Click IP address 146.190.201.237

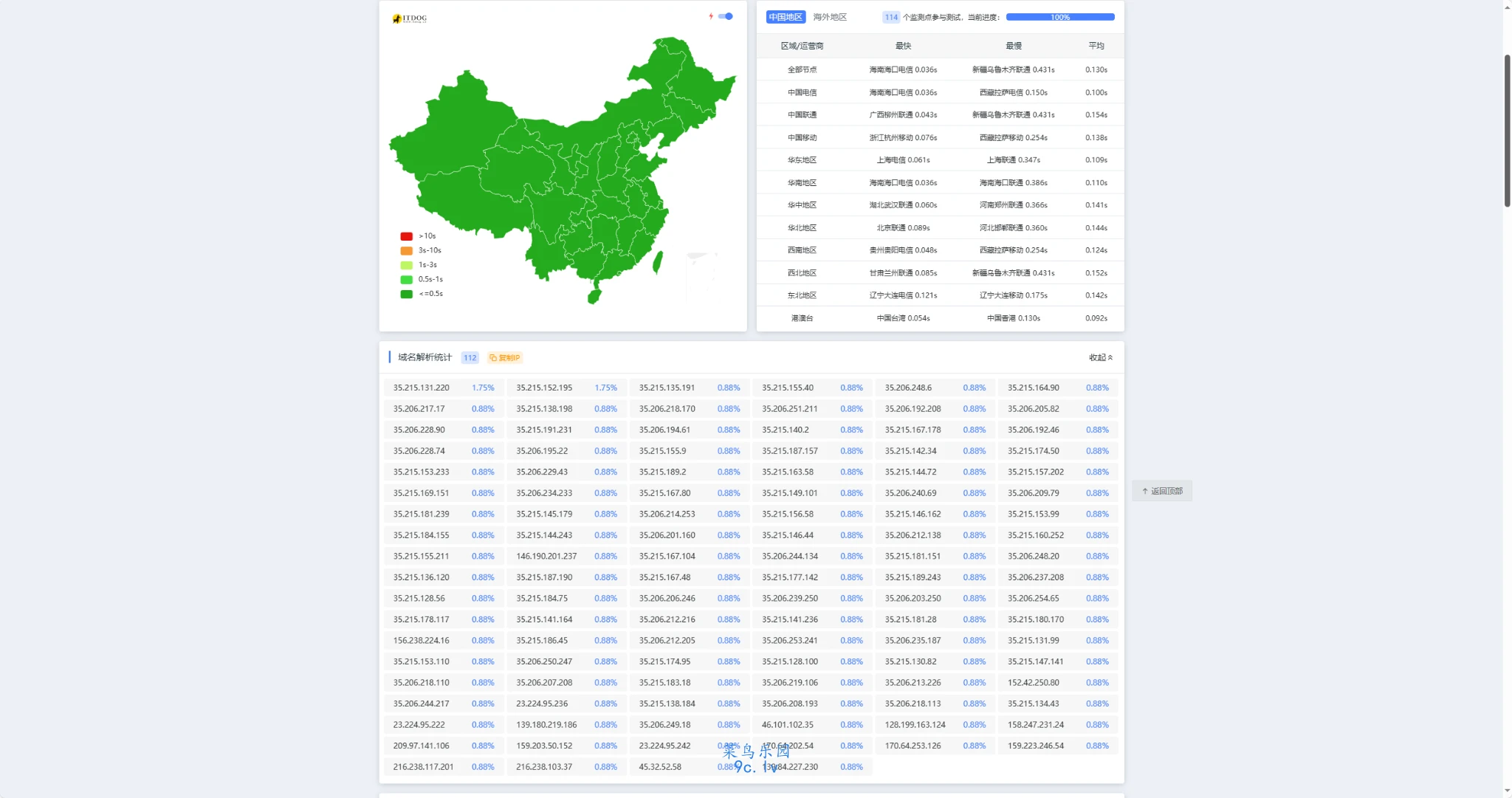coord(546,557)
